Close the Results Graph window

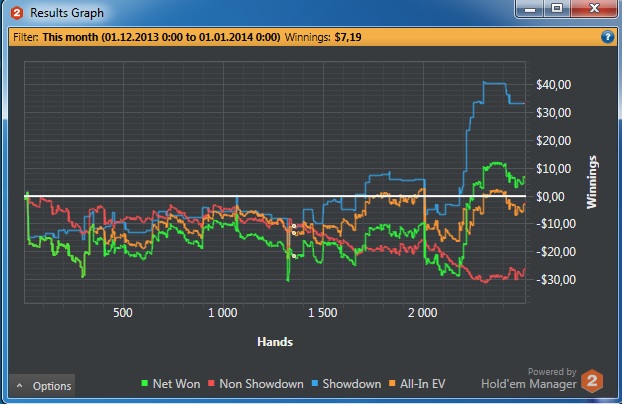click(594, 8)
